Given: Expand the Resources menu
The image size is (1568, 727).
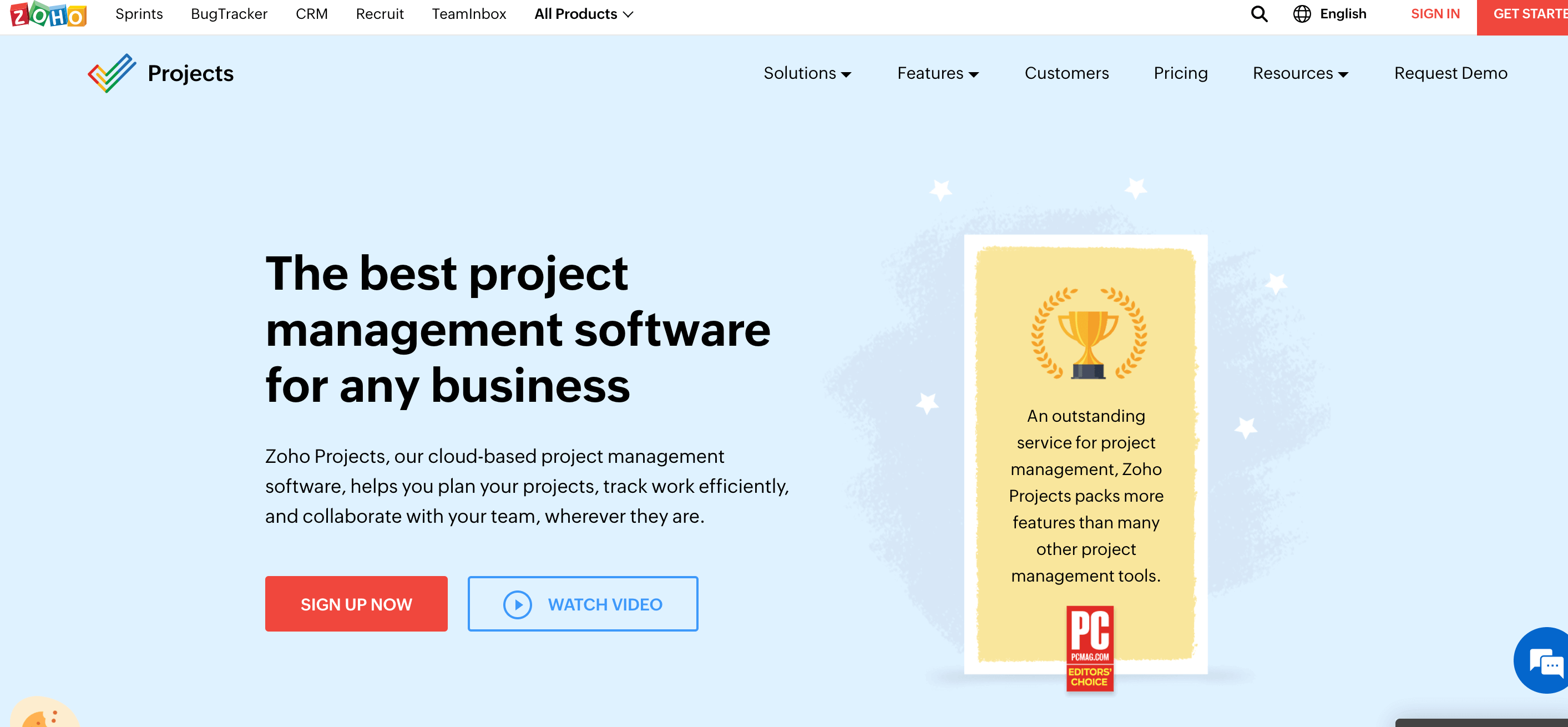Looking at the screenshot, I should pos(1300,73).
